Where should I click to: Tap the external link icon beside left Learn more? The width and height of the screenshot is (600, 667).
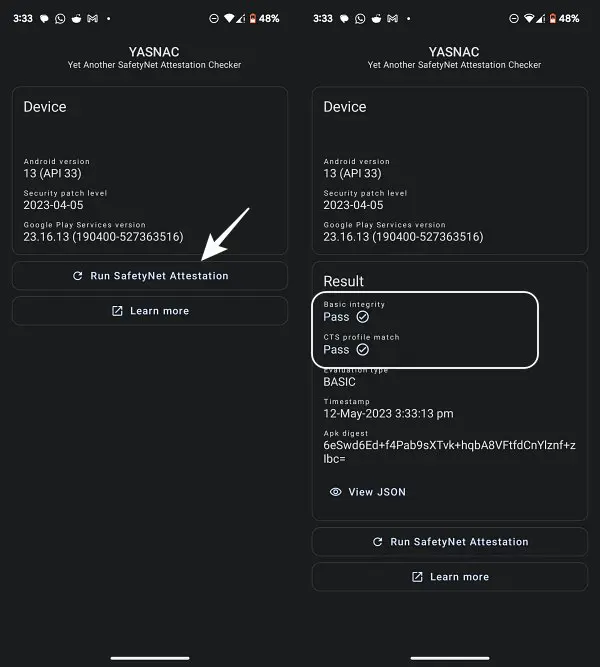click(x=117, y=311)
